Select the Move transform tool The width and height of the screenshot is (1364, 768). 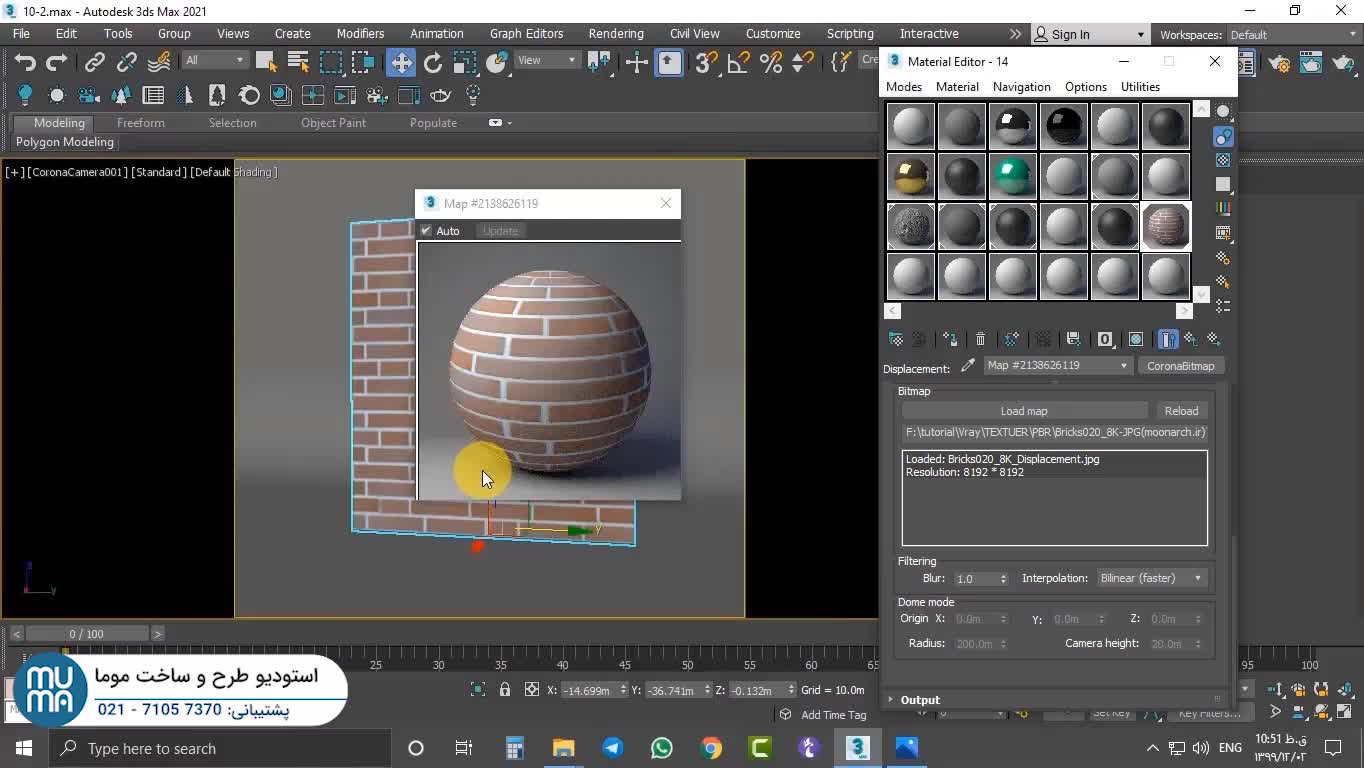point(400,63)
